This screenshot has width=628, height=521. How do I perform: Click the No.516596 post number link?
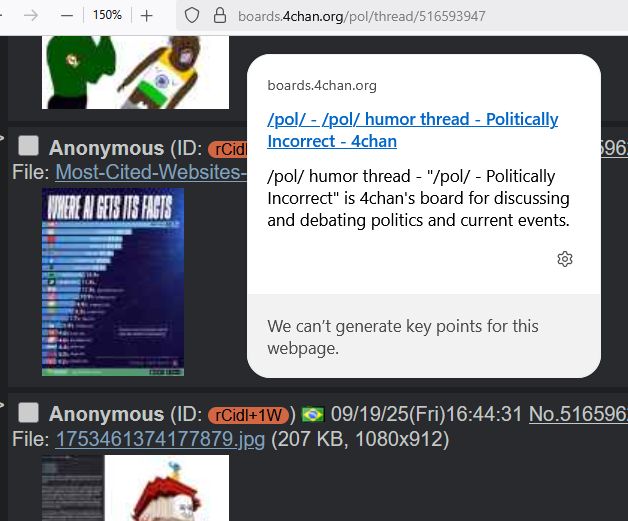(578, 414)
